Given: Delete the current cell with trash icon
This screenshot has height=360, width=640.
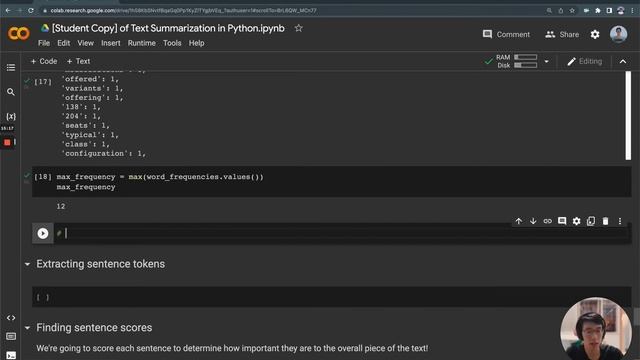Looking at the screenshot, I should (605, 221).
